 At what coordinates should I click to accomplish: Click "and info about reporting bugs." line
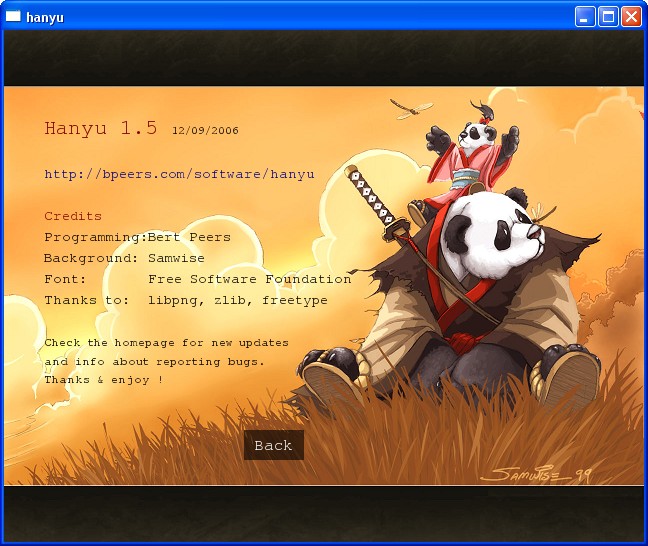(154, 362)
